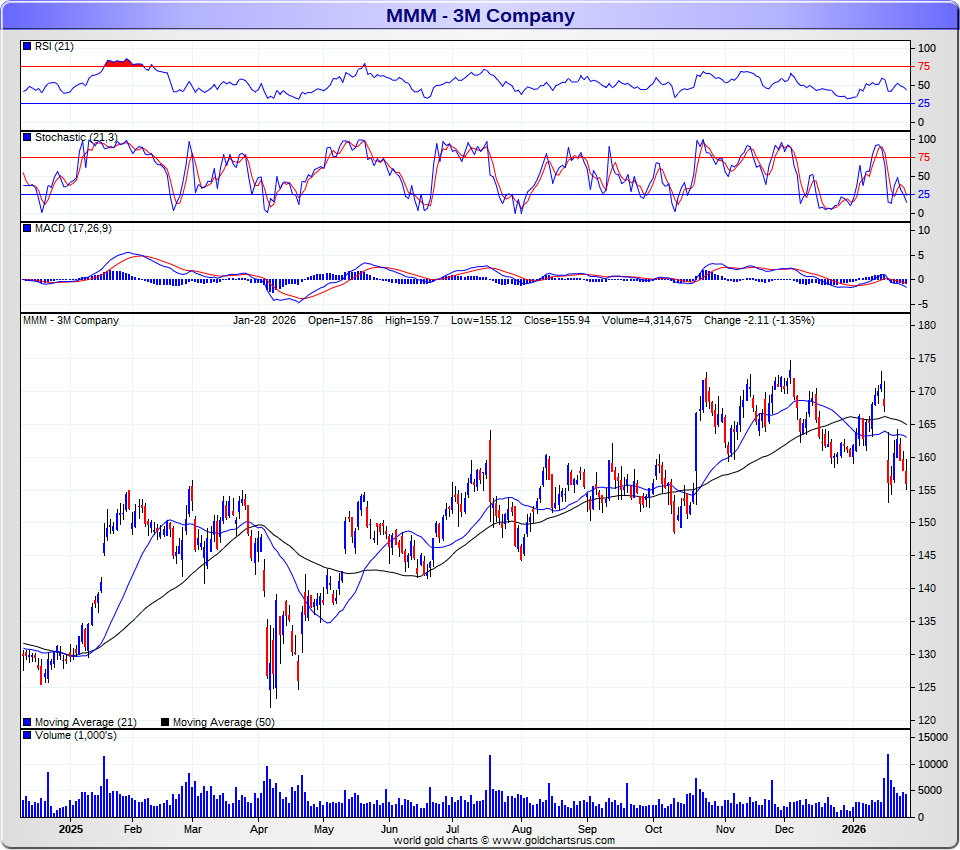Image resolution: width=960 pixels, height=850 pixels.
Task: Click the 'Nov' x-axis label
Action: point(725,829)
